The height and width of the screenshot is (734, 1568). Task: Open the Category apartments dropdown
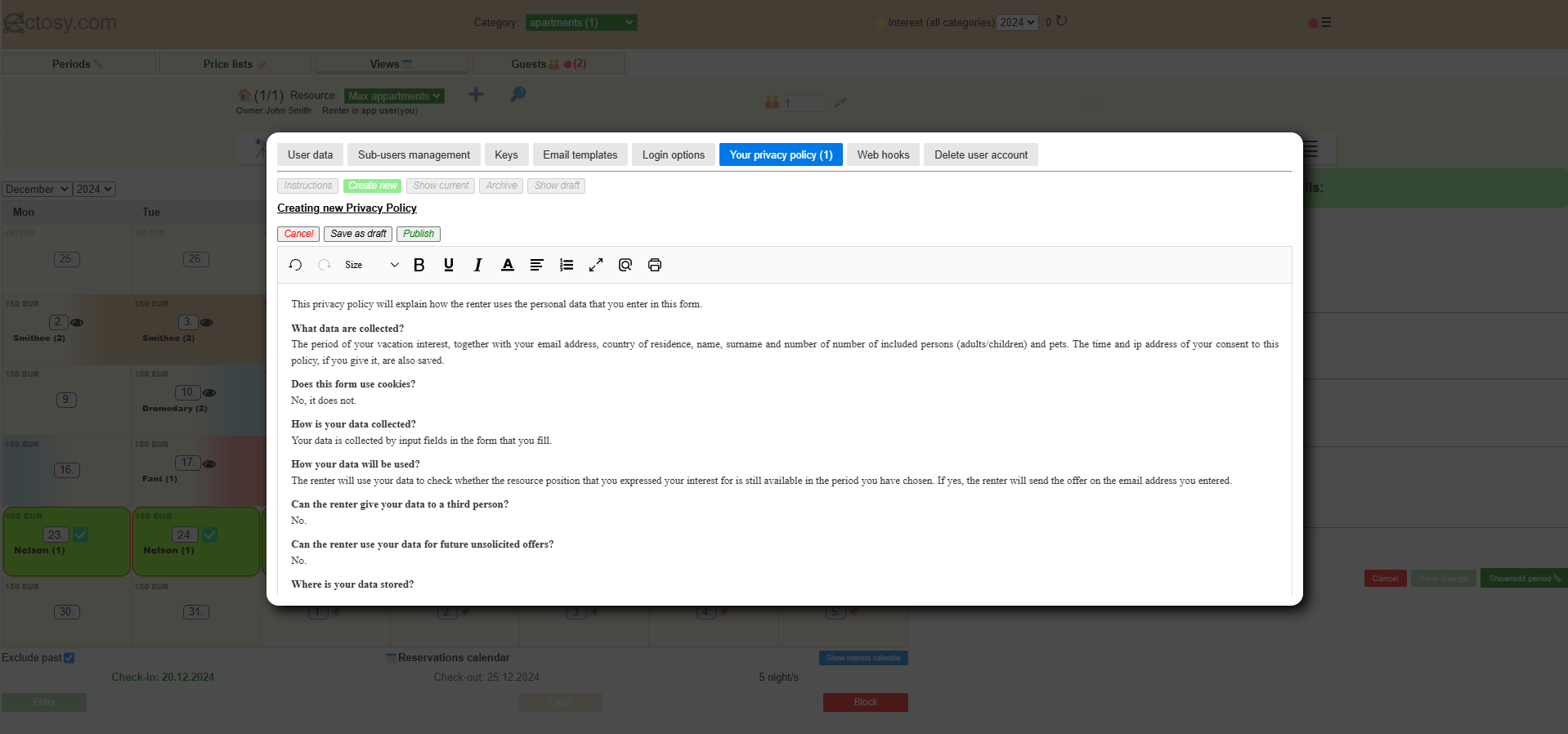tap(580, 23)
